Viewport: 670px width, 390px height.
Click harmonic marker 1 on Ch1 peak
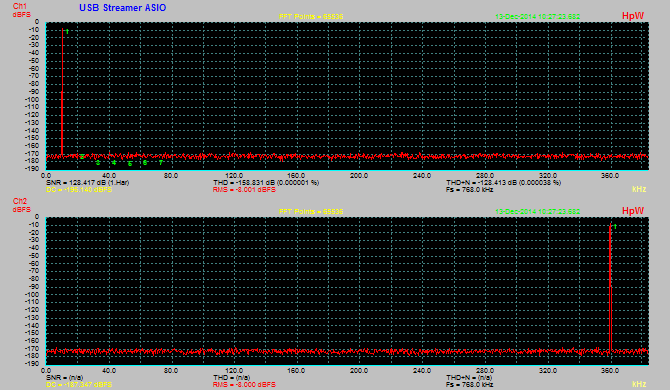[x=67, y=32]
